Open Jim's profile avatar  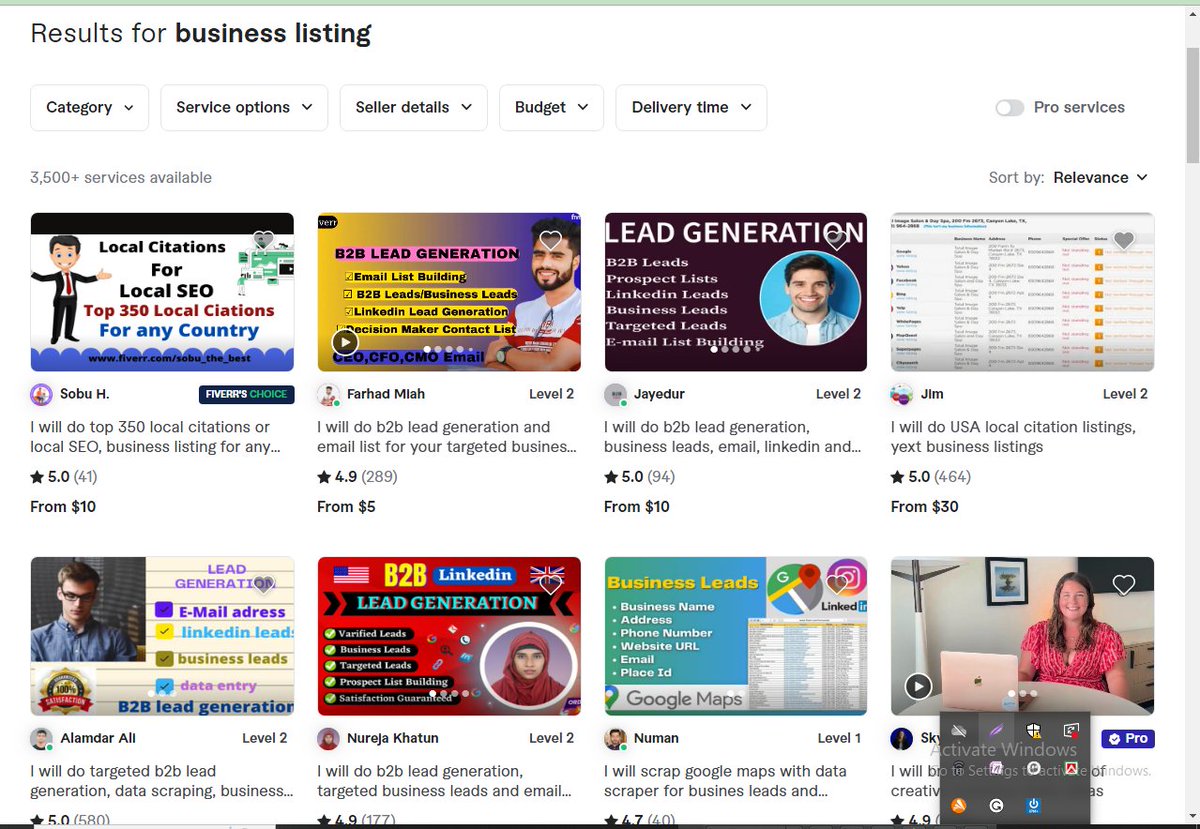(x=902, y=394)
